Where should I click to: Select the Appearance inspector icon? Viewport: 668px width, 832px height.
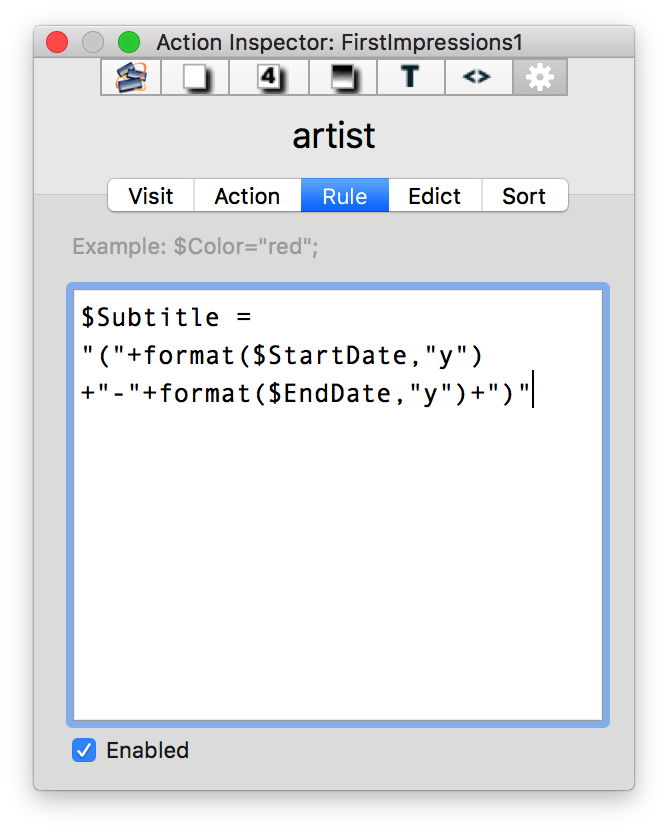(x=344, y=77)
